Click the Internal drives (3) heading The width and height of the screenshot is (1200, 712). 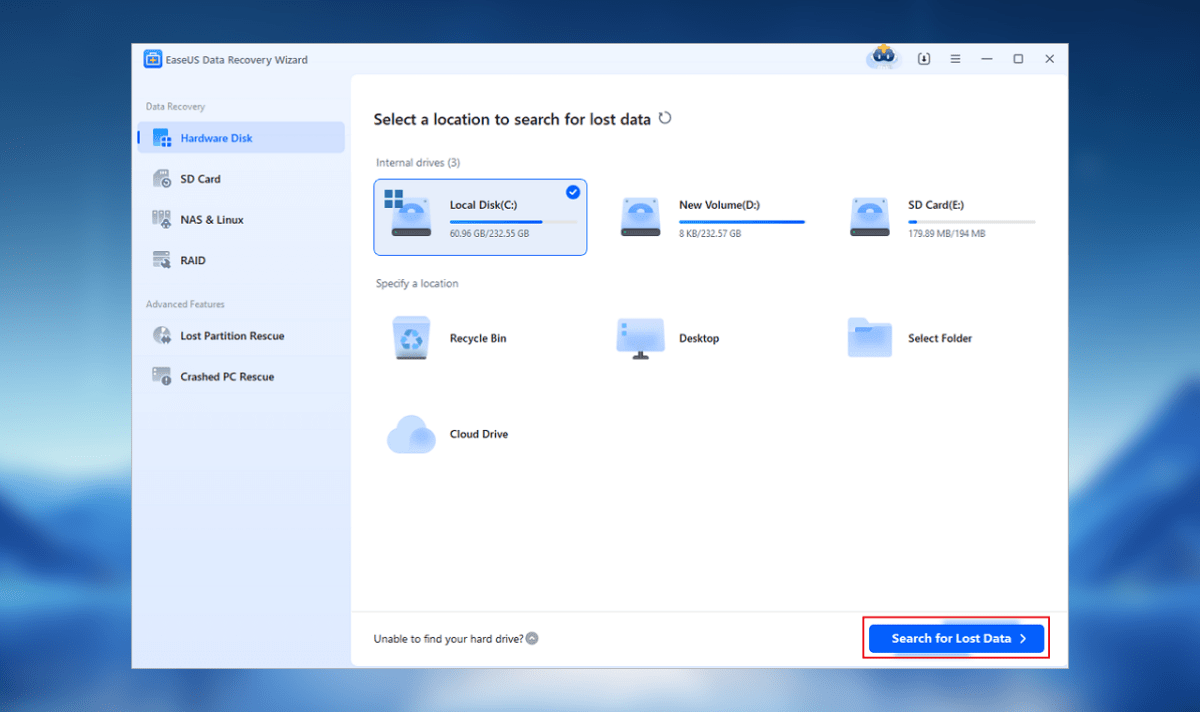coord(418,163)
